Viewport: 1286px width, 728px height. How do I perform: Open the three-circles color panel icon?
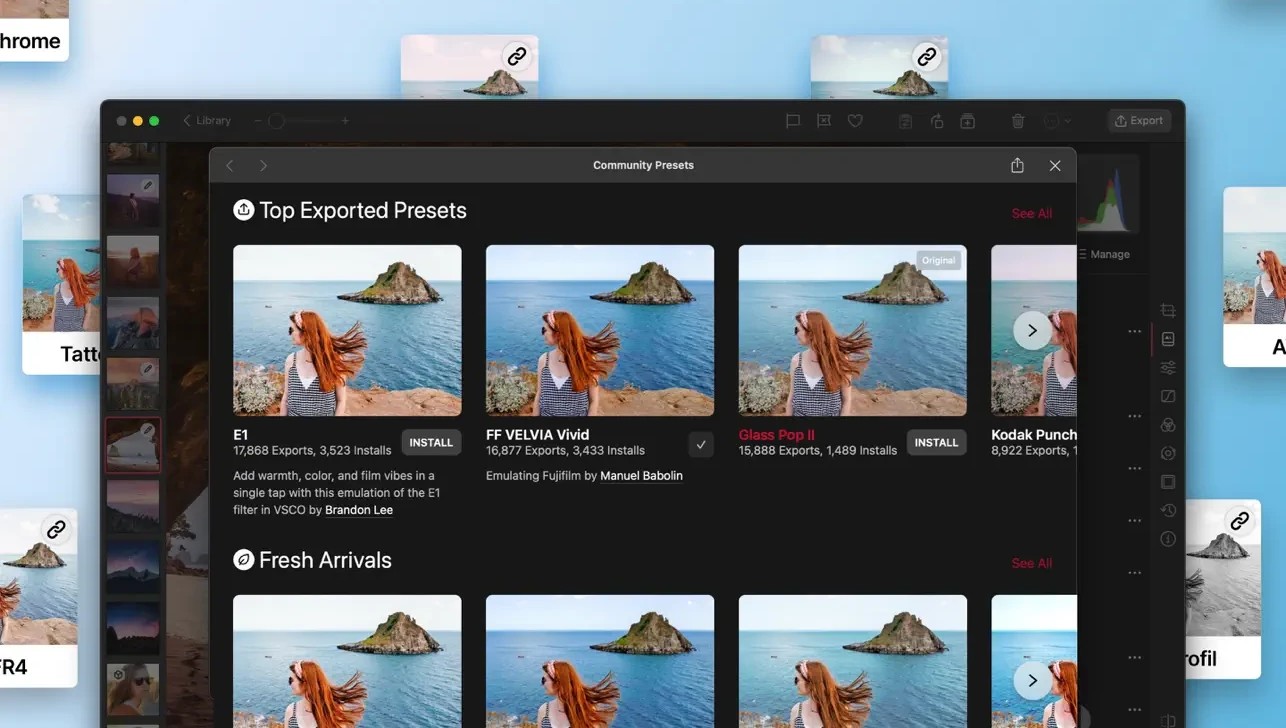coord(1168,425)
